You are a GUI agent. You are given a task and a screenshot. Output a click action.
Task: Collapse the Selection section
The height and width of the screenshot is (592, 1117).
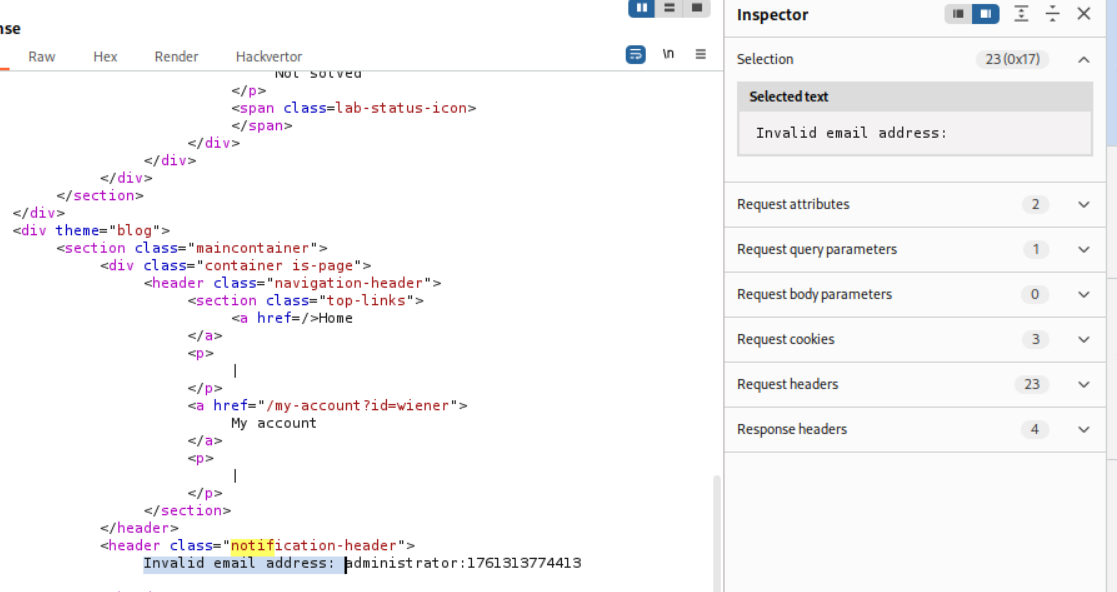(1084, 59)
